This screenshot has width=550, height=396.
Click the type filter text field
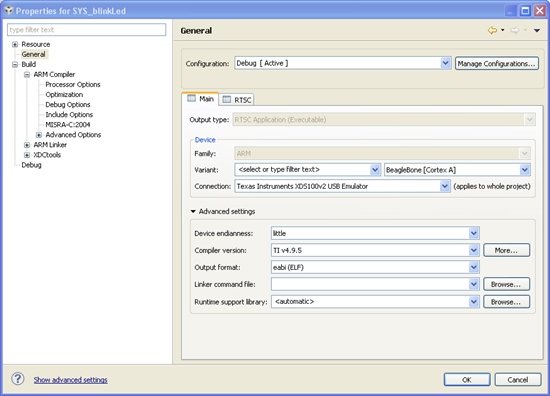pos(86,30)
